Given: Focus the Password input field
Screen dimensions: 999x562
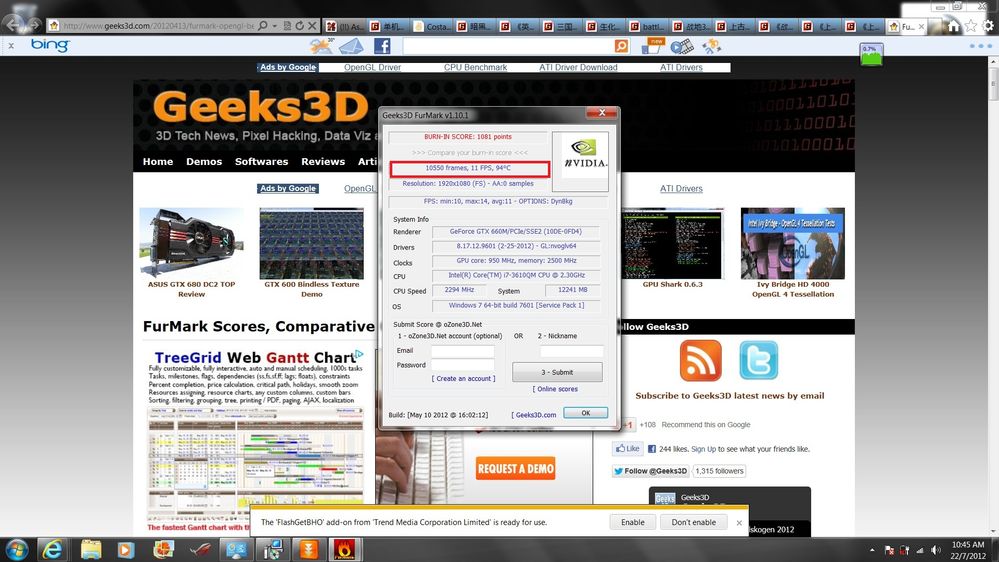Looking at the screenshot, I should click(463, 365).
